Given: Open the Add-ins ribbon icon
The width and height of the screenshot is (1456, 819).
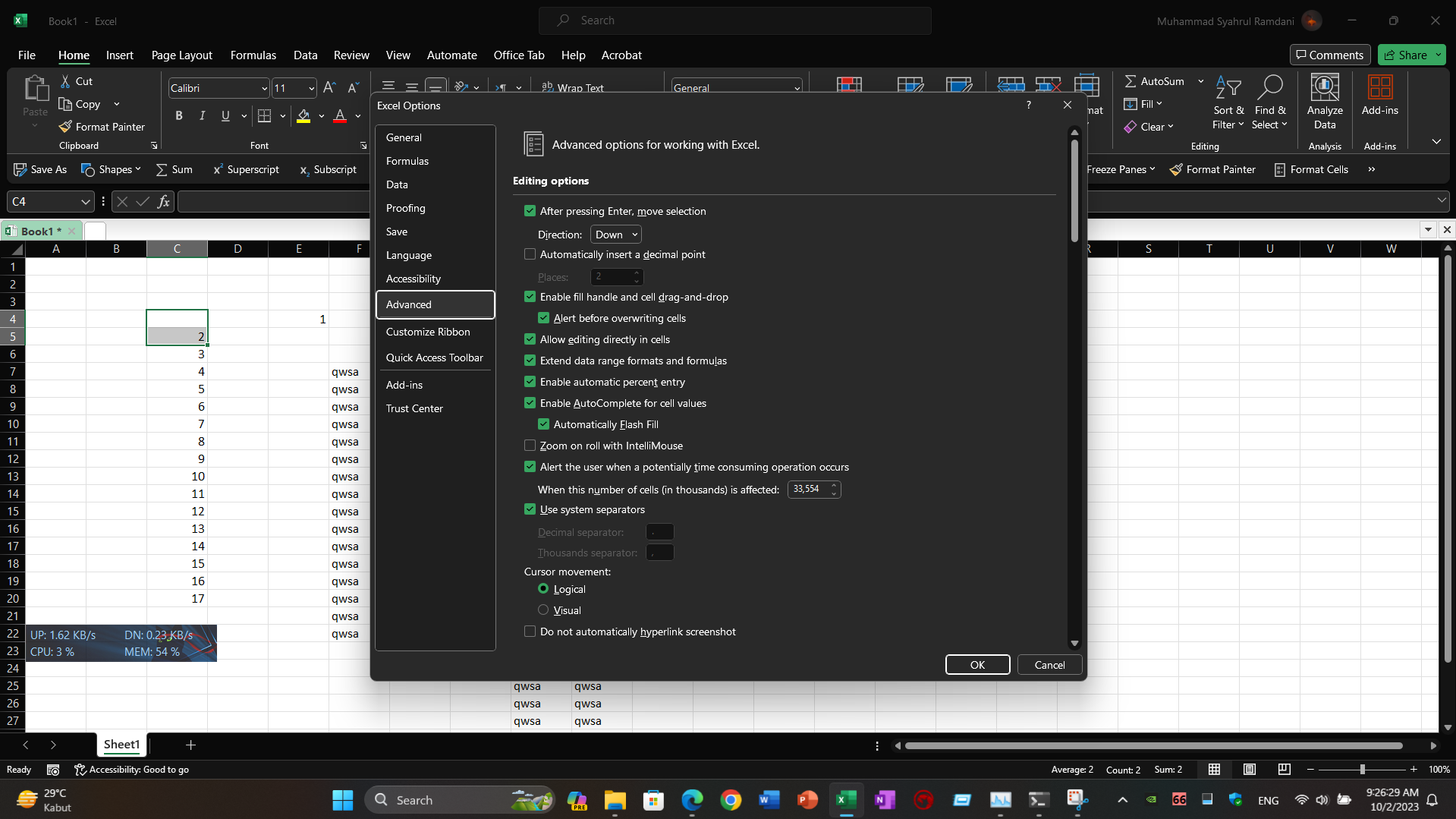Looking at the screenshot, I should tap(1379, 96).
